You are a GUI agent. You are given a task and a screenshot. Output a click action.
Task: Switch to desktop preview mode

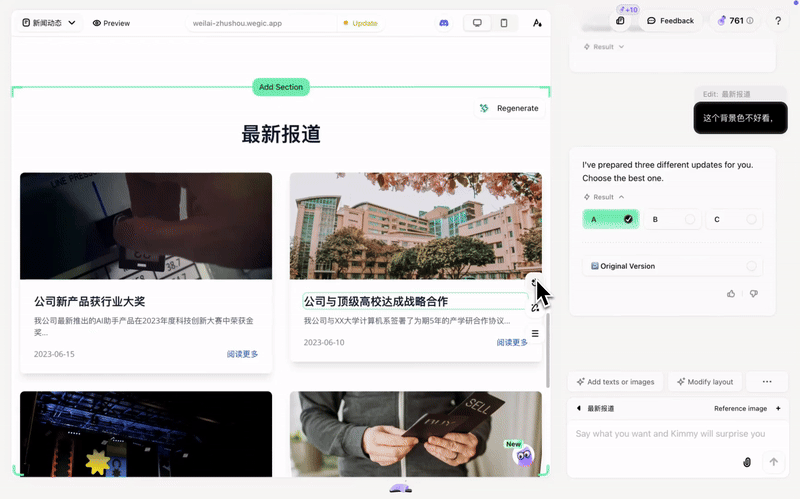(x=477, y=23)
